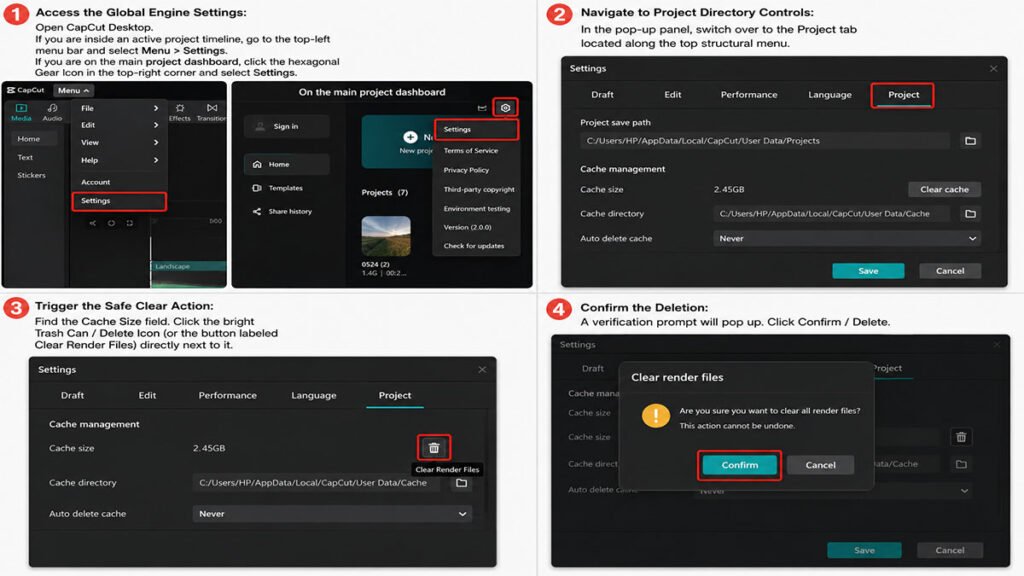This screenshot has height=576, width=1024.
Task: Click Save in the step 2 Settings window
Action: point(868,271)
